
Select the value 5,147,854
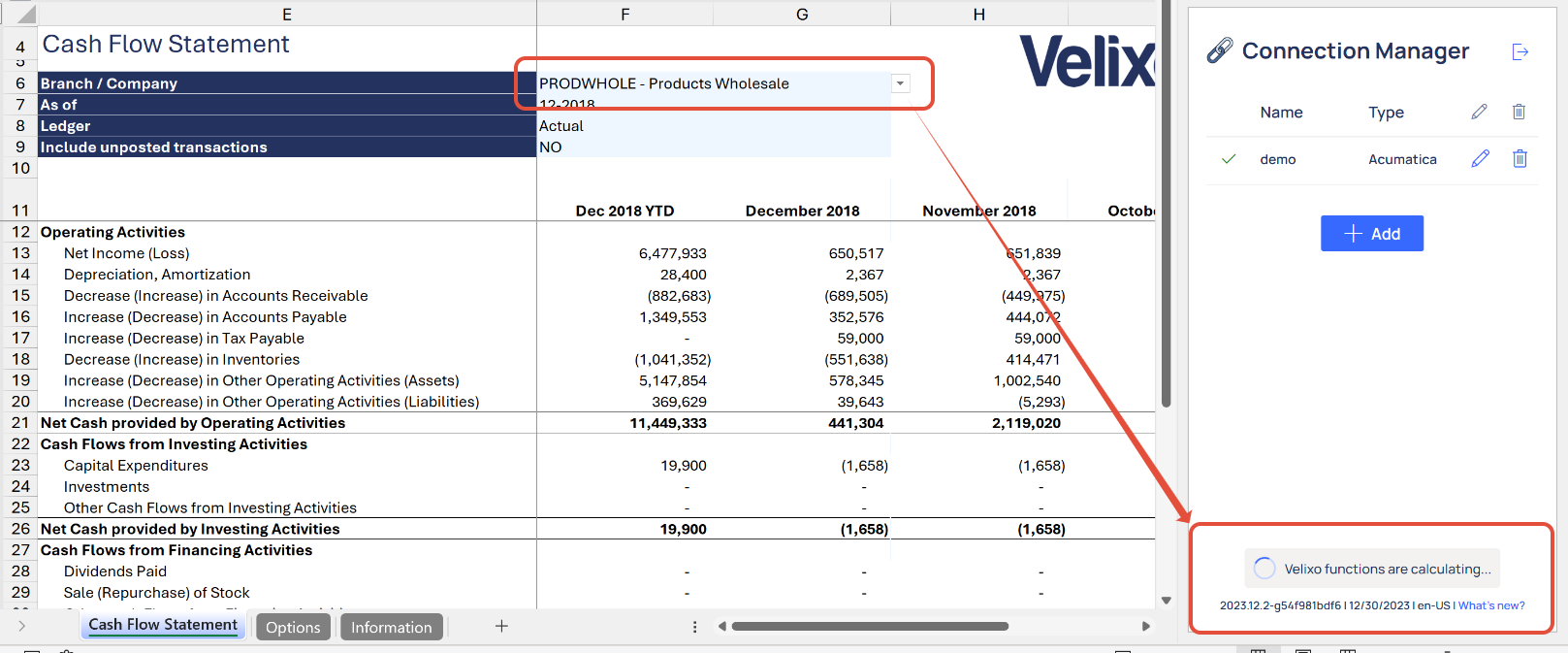[672, 380]
